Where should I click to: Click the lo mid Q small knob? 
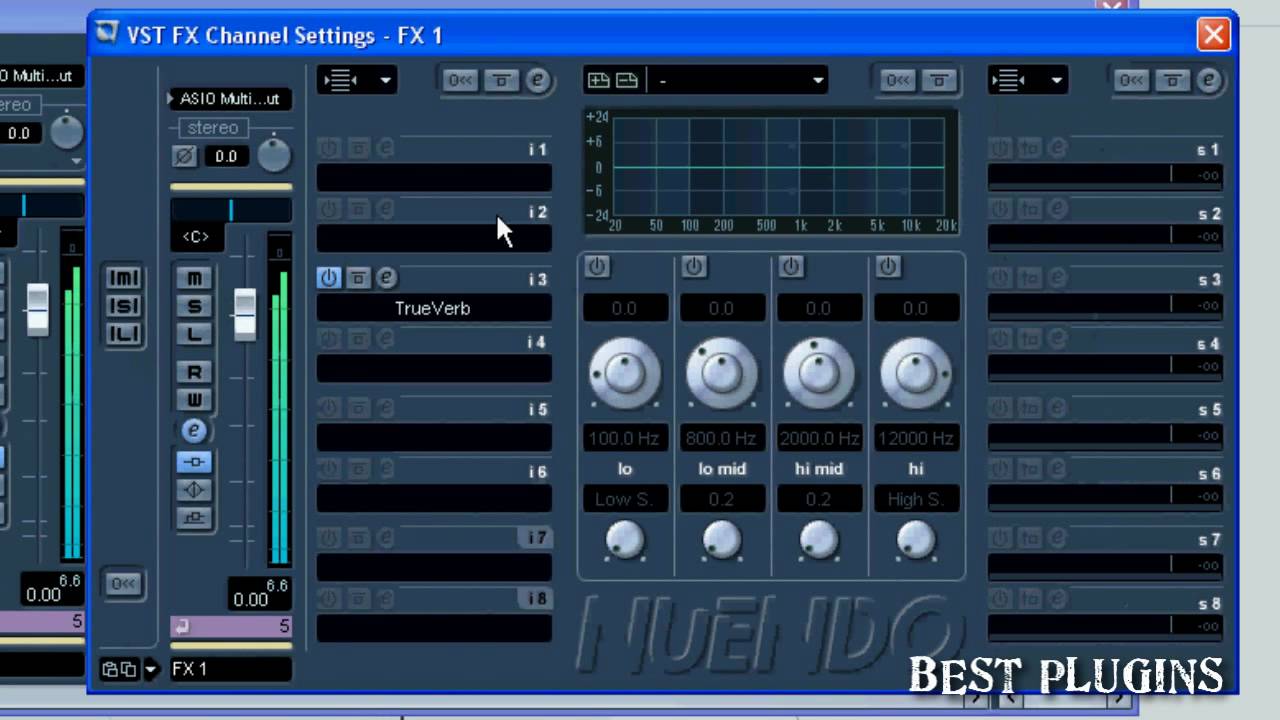[722, 541]
